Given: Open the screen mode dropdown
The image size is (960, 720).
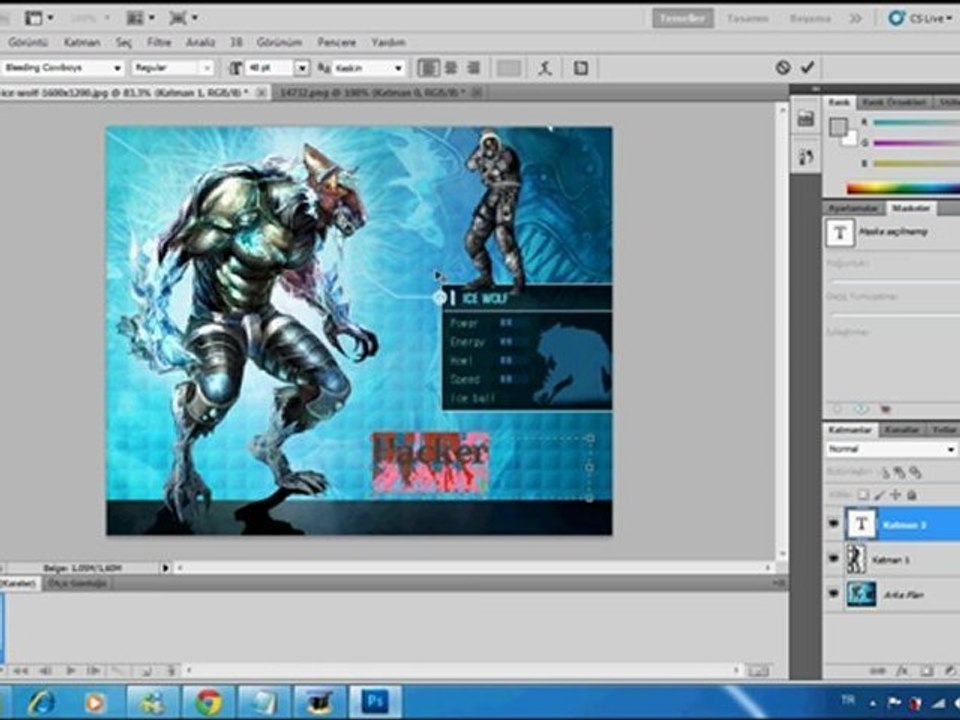Looking at the screenshot, I should click(x=183, y=18).
